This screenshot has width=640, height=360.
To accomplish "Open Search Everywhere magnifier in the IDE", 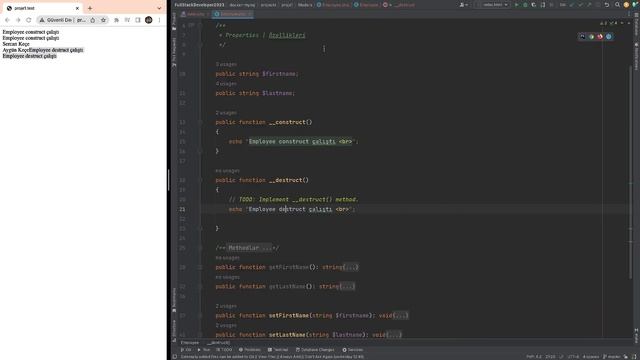I will pyautogui.click(x=617, y=5).
